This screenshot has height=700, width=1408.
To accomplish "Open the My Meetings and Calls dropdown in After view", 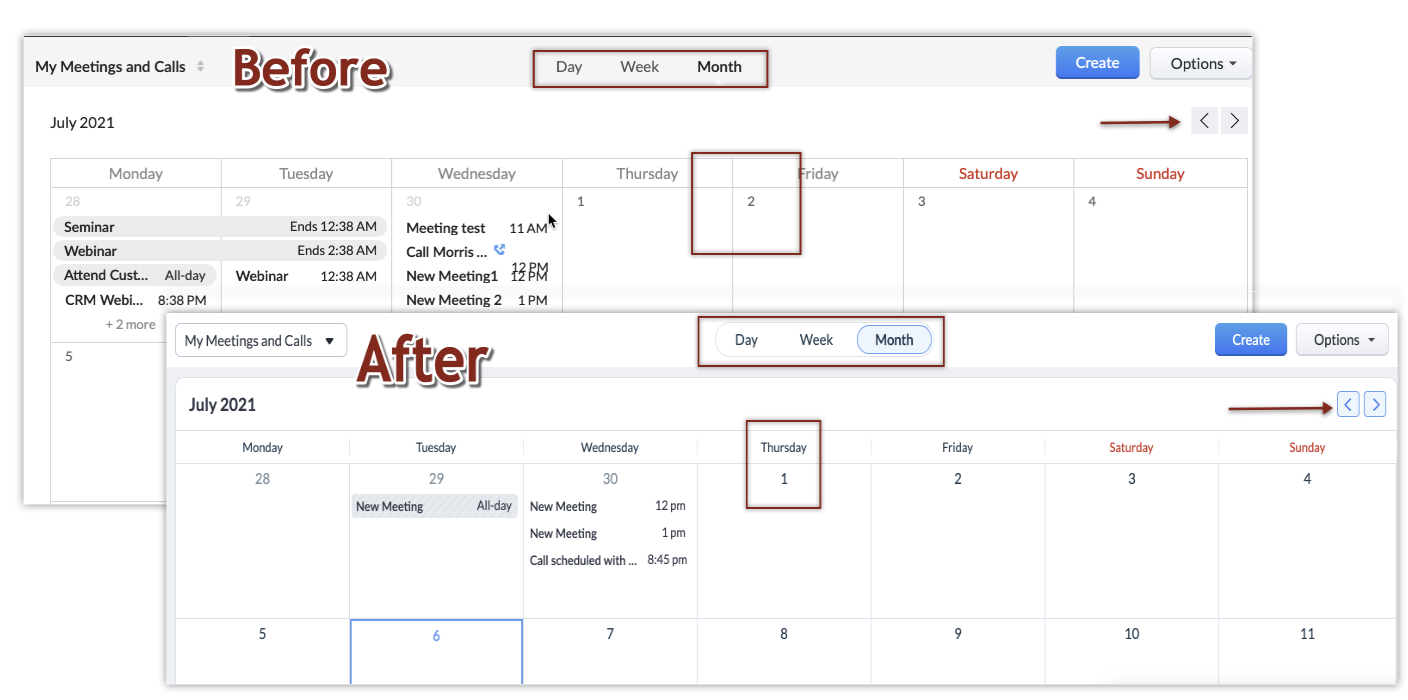I will click(x=261, y=341).
